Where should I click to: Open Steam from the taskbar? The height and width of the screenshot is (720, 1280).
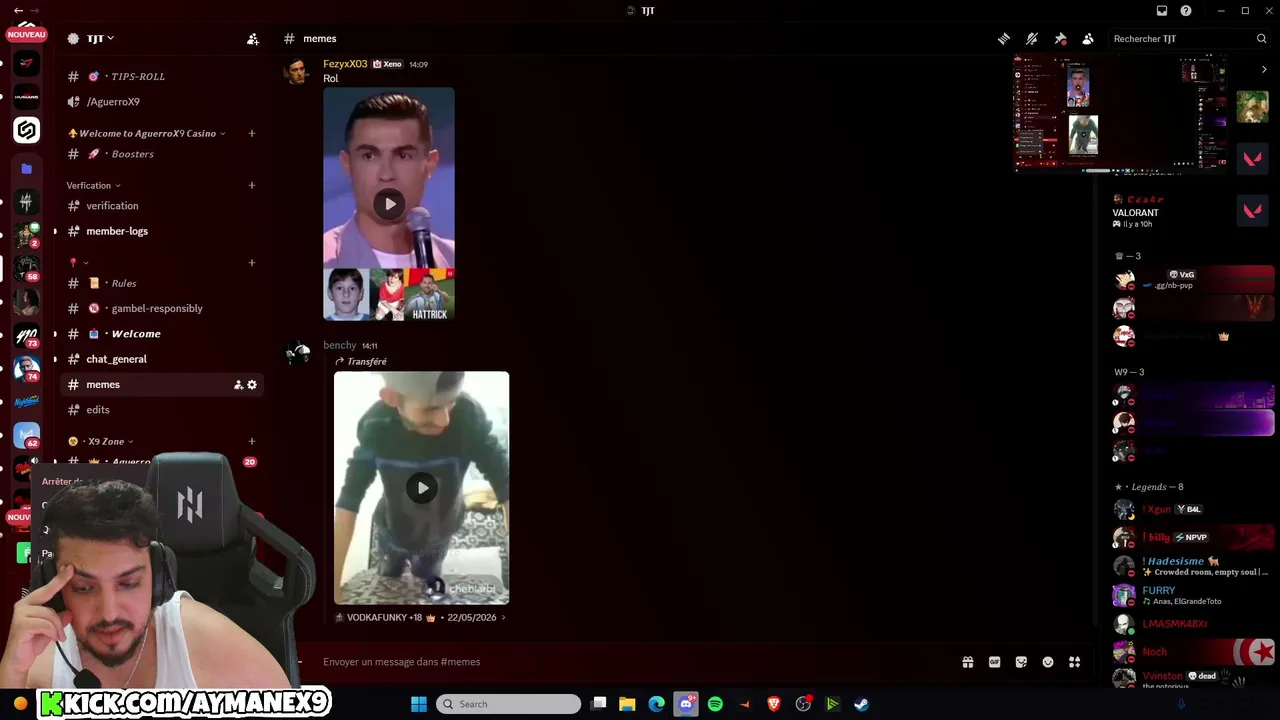861,704
